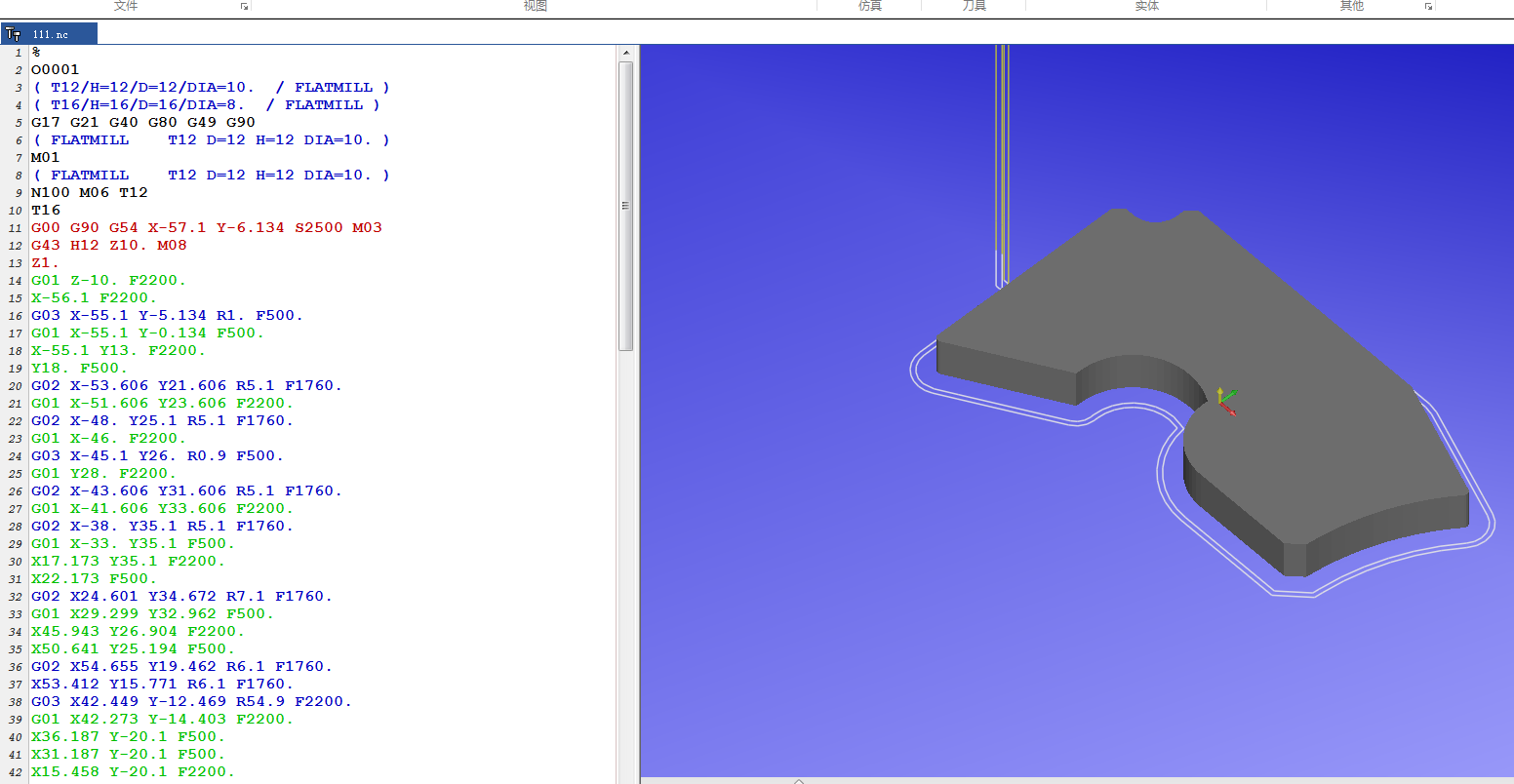Screen dimensions: 1514x784
Task: Select arc line G02 X-53.606 Y21.606 R5.1
Action: click(187, 386)
